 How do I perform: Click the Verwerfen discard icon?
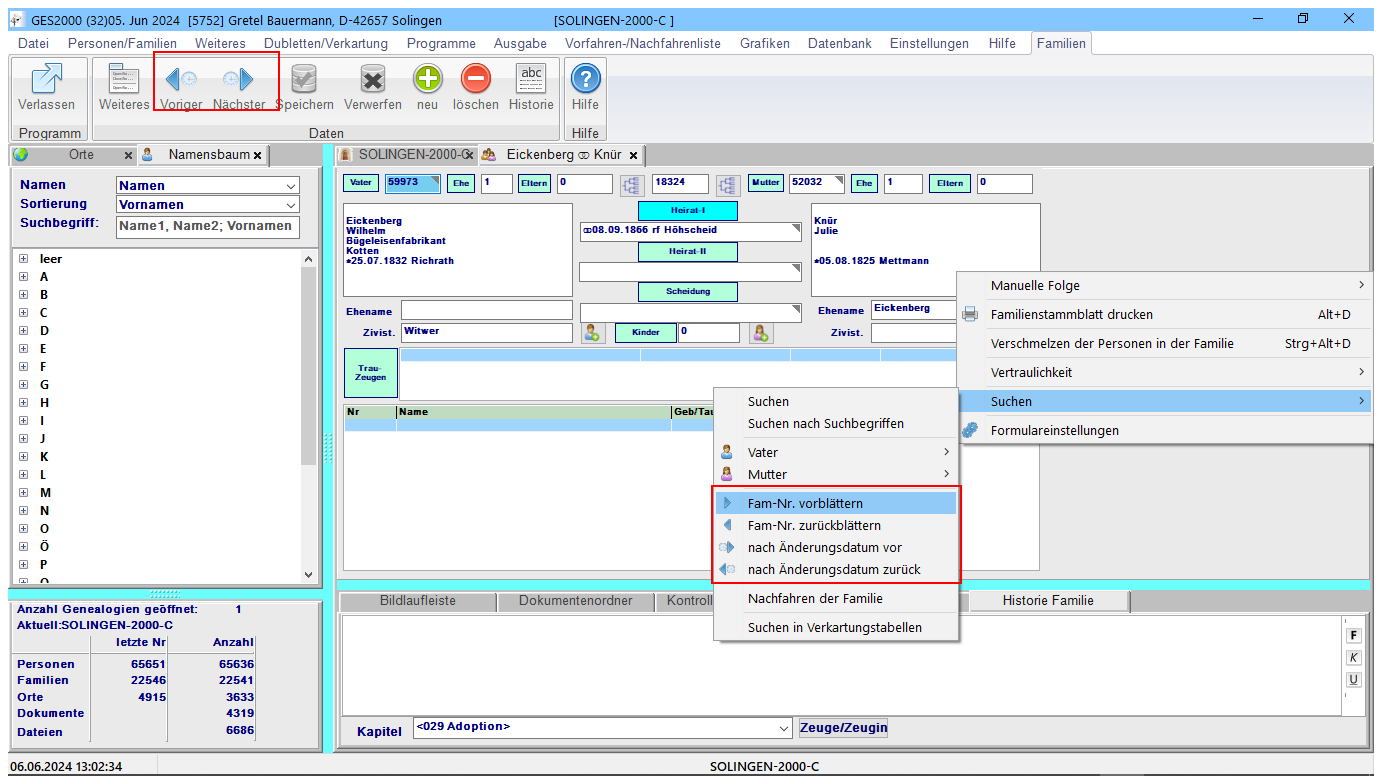click(373, 79)
